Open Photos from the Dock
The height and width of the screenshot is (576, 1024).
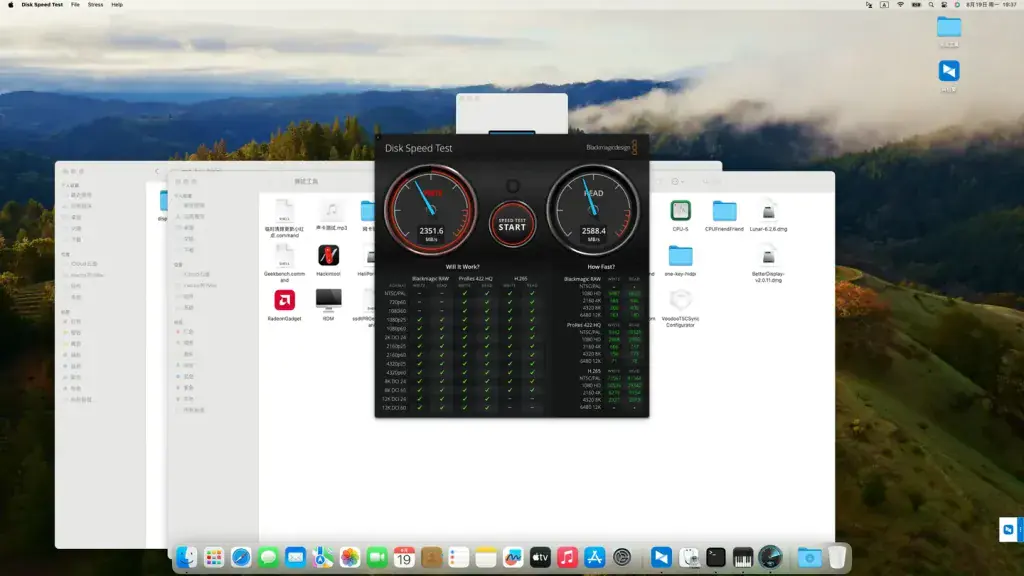tap(350, 557)
